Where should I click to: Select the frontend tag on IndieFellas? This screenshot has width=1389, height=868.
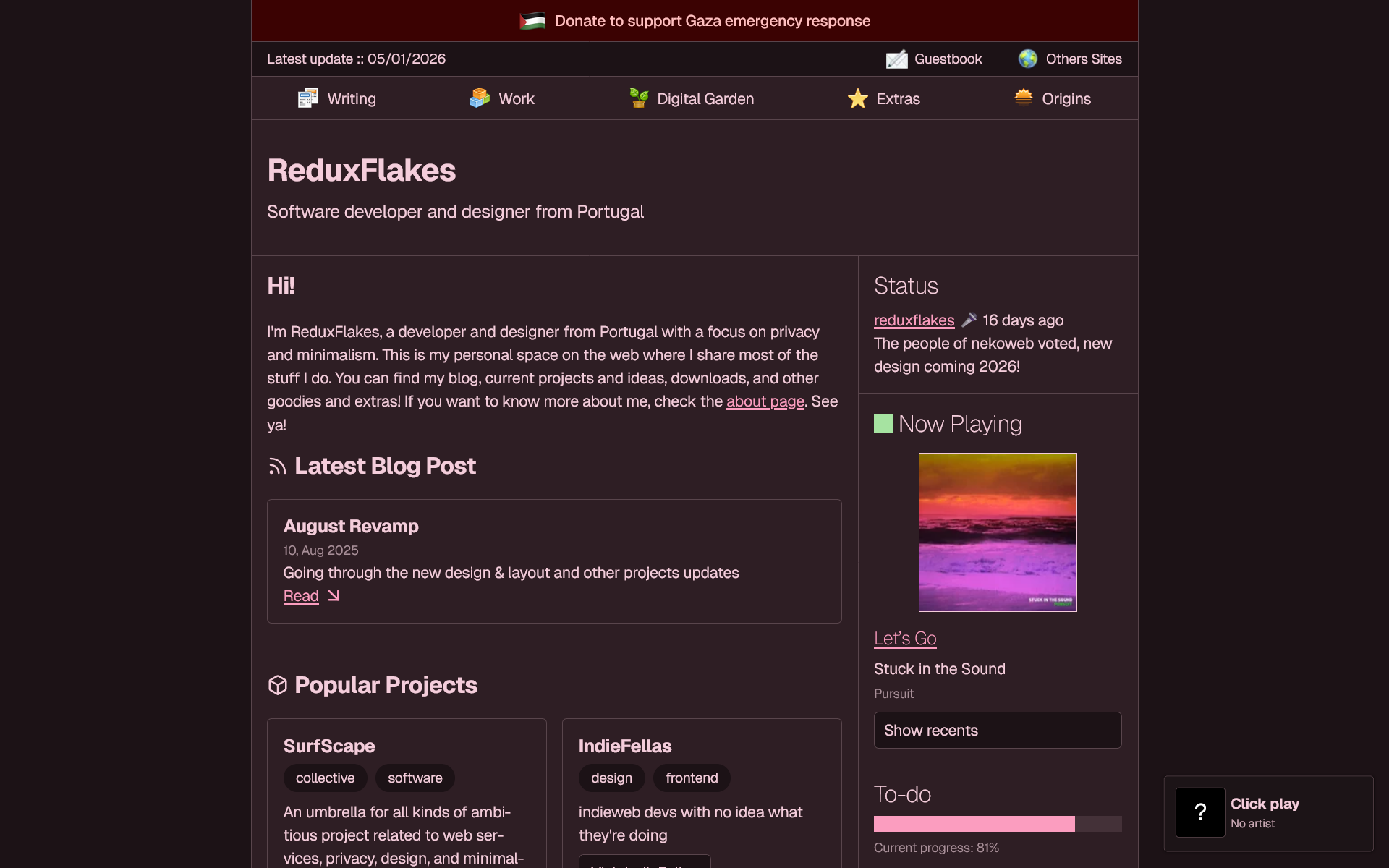(x=692, y=778)
